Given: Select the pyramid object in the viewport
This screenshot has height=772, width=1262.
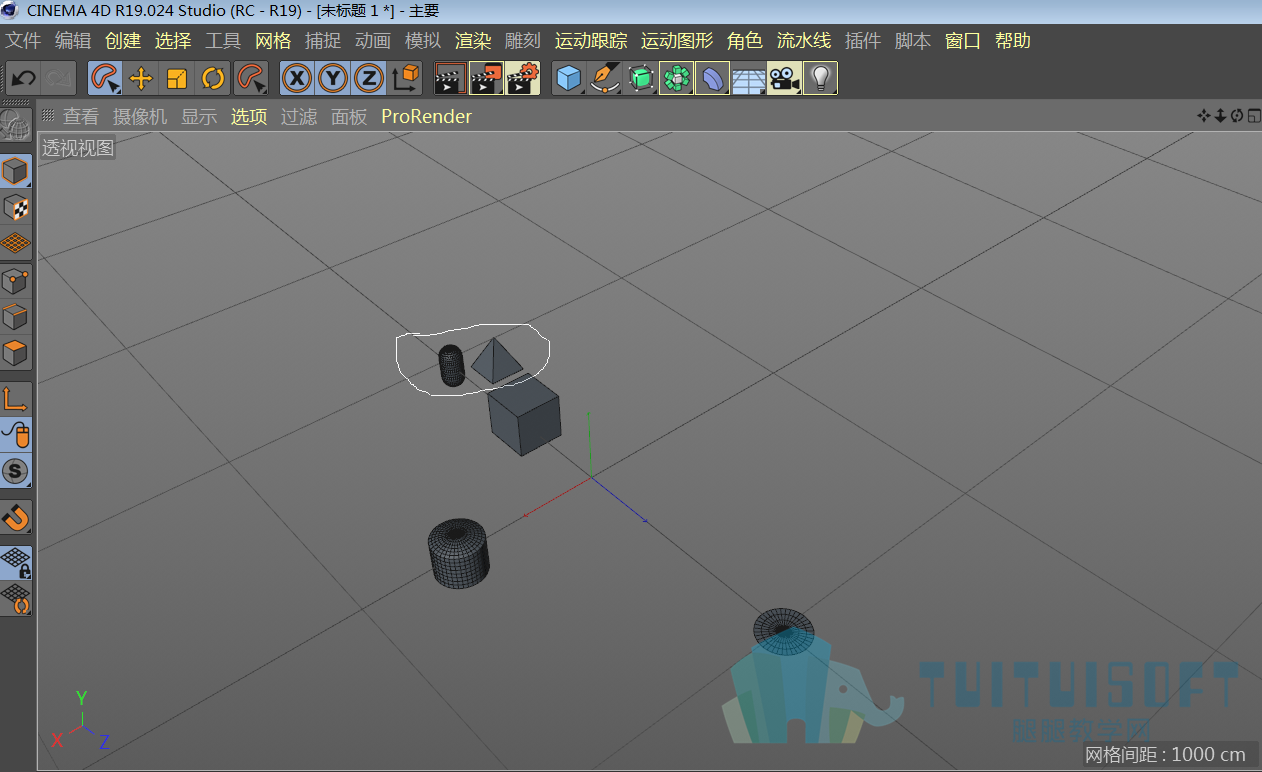Looking at the screenshot, I should (x=496, y=360).
